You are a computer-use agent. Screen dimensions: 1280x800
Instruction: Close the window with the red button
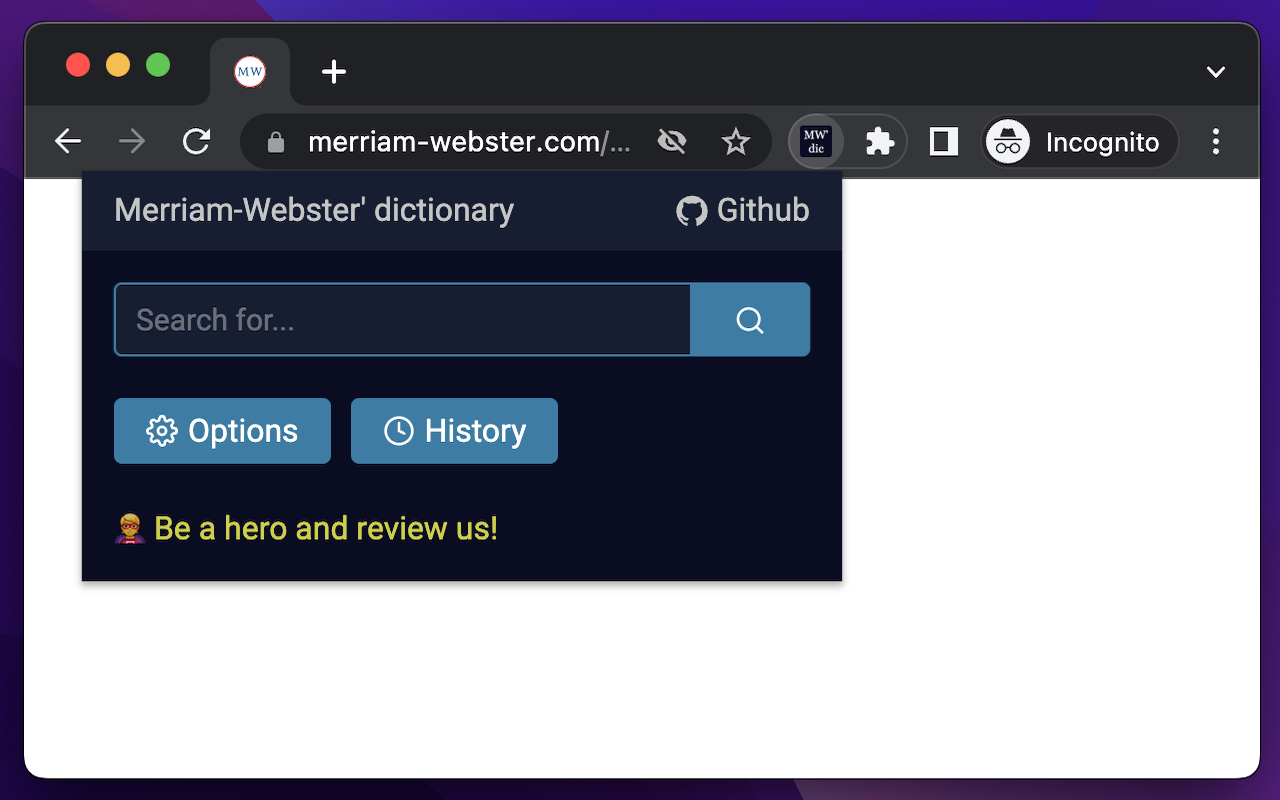[78, 65]
